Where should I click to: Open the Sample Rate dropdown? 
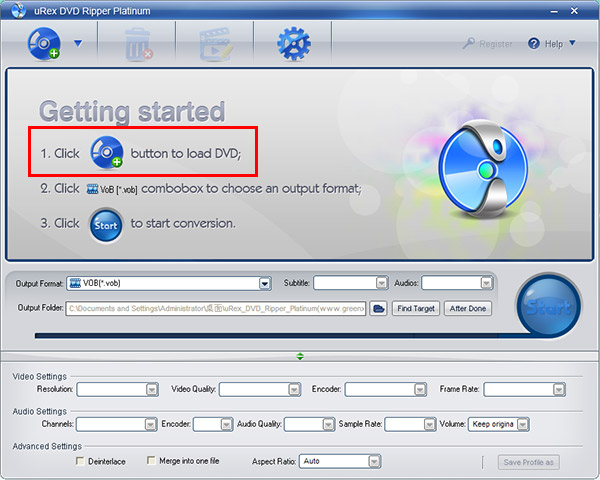pyautogui.click(x=410, y=424)
